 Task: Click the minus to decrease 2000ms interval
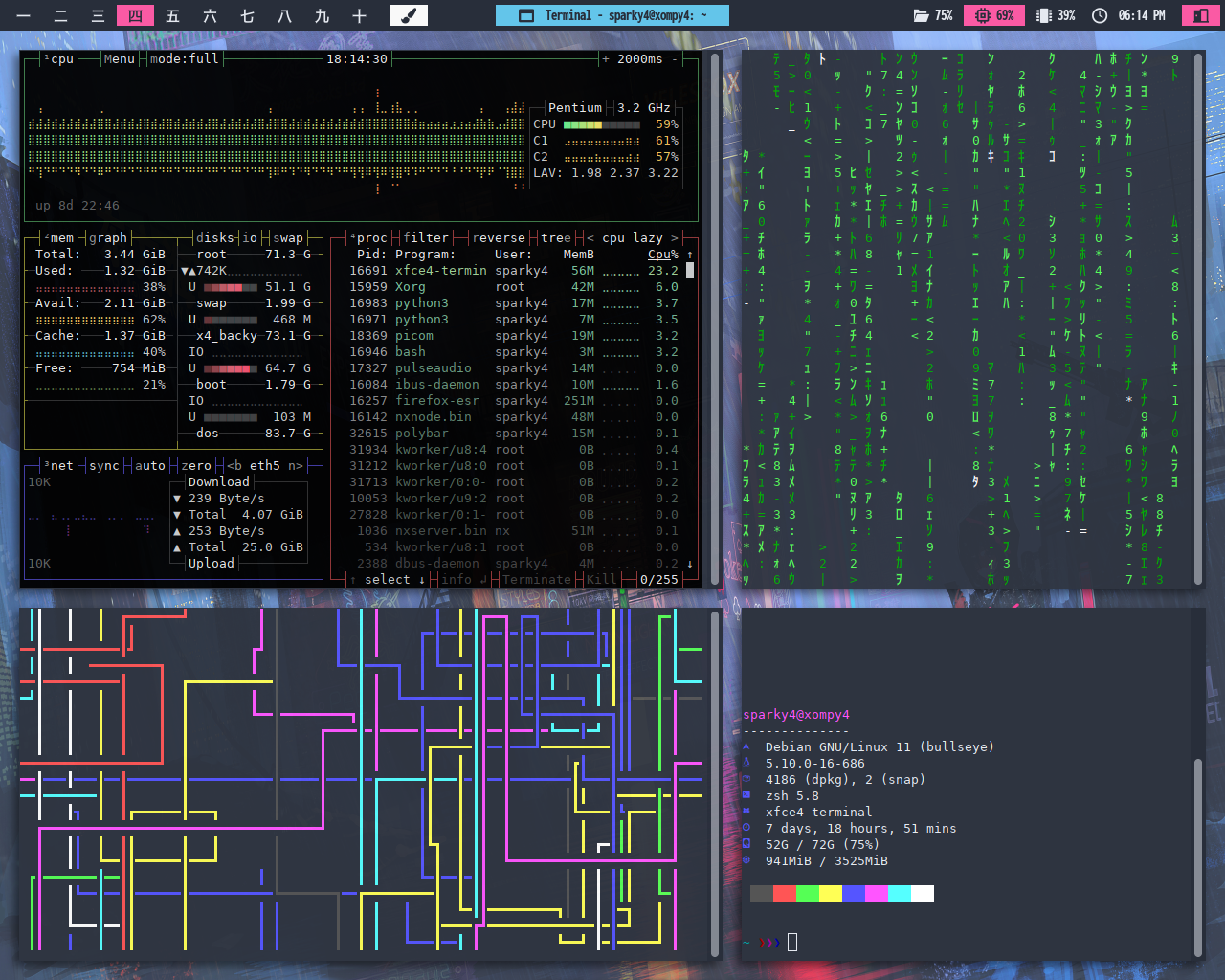675,59
